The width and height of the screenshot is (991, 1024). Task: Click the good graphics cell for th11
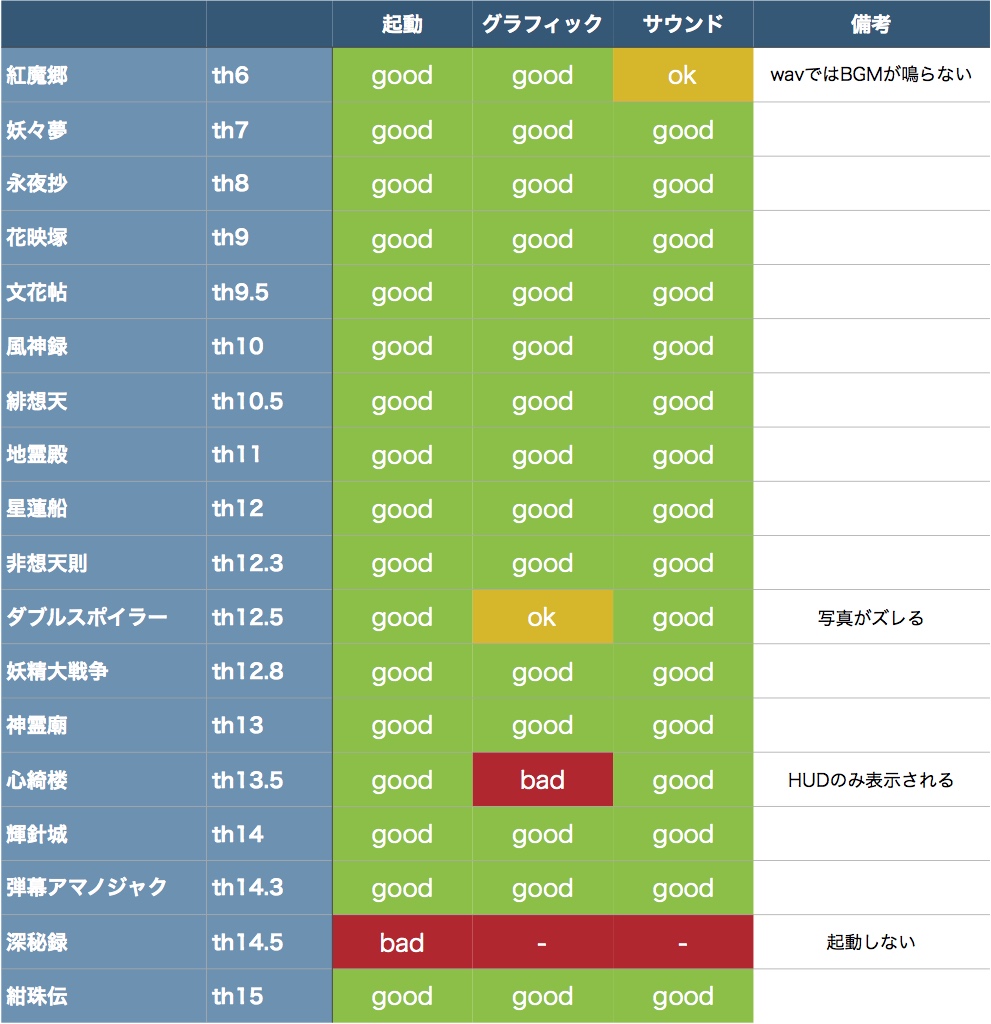(542, 455)
